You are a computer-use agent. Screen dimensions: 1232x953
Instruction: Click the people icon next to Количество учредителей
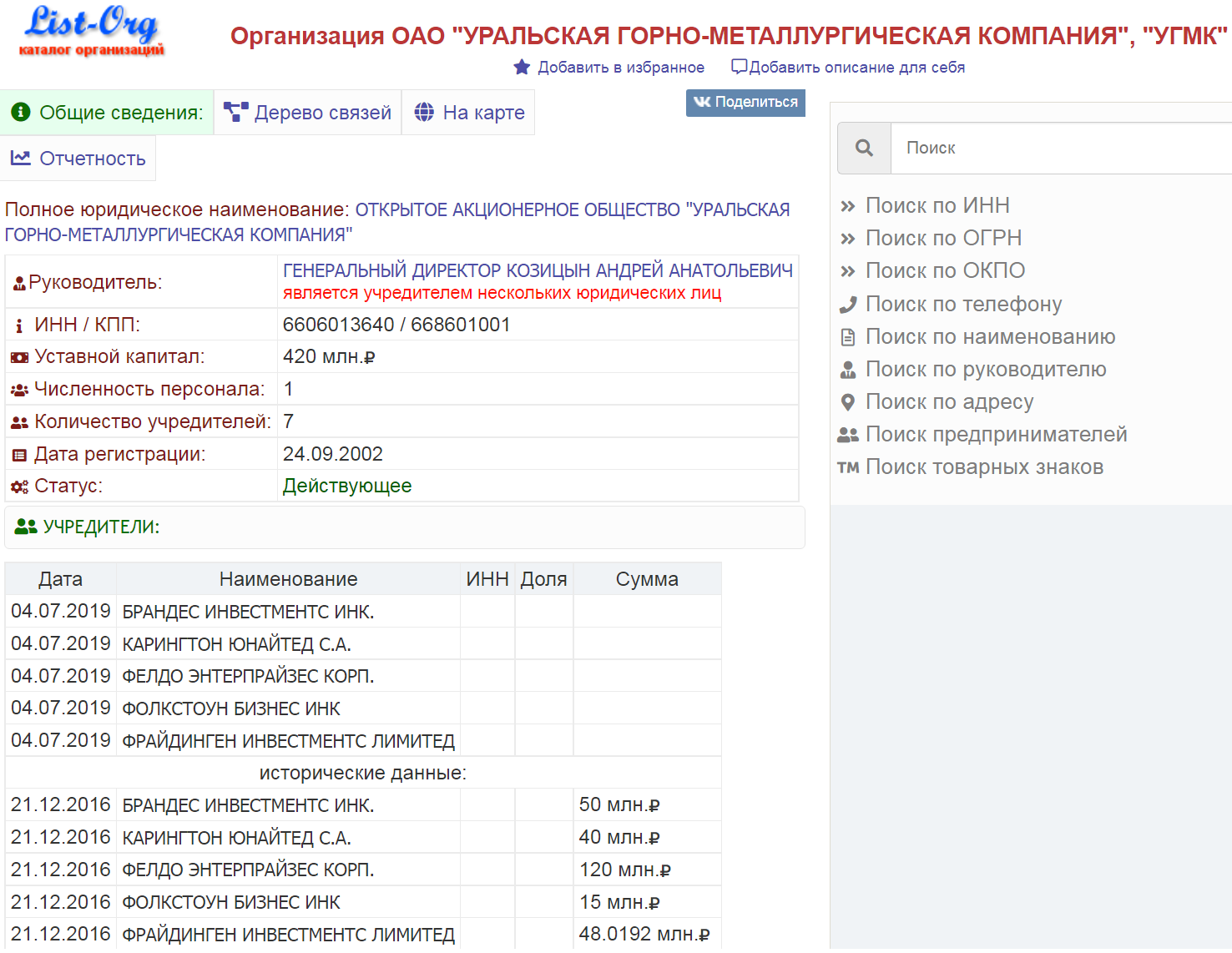tap(19, 422)
